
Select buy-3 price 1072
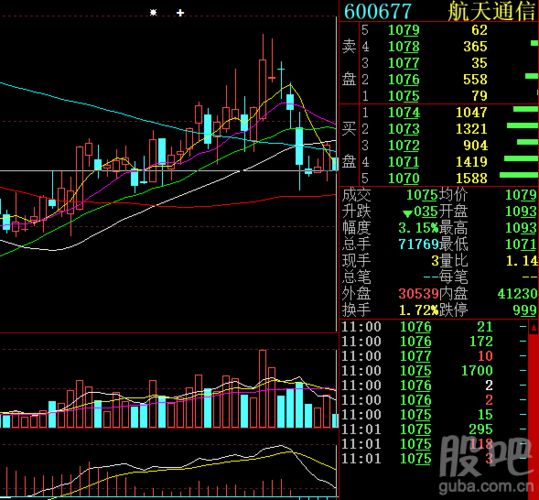tap(404, 145)
